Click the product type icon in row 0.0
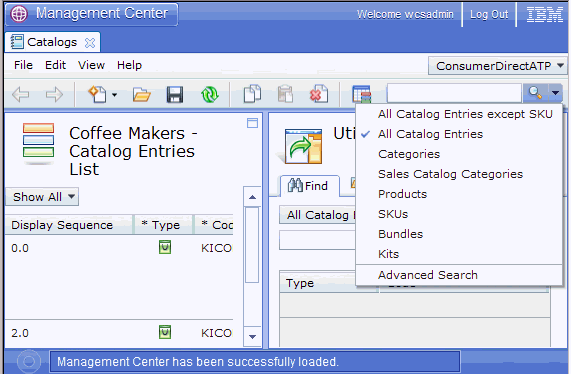Screen dimensions: 571x374 click(165, 247)
